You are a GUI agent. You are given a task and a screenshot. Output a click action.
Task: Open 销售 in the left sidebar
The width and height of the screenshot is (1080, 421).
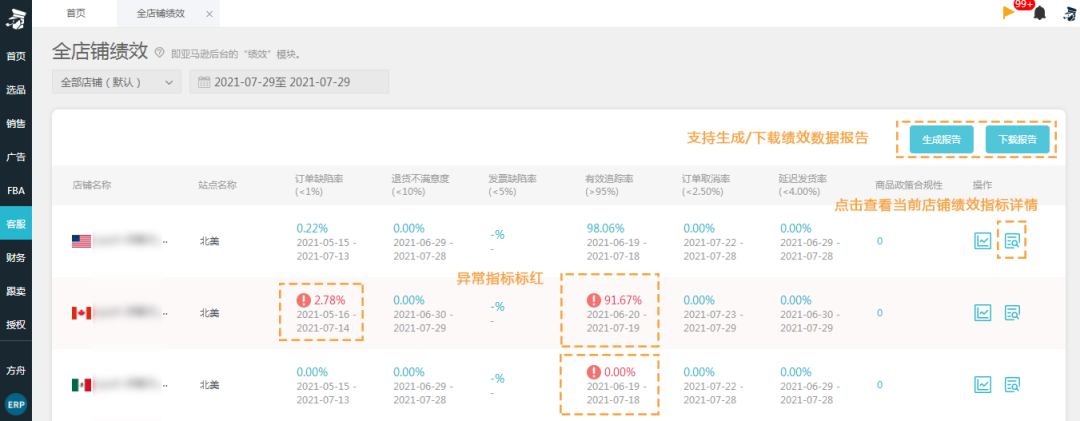point(16,123)
